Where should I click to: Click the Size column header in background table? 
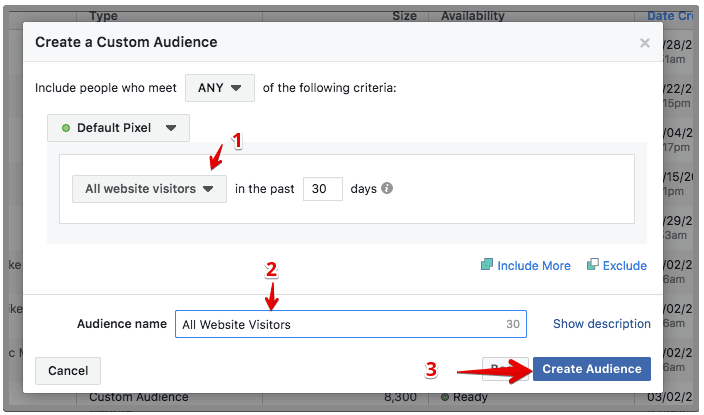pos(405,16)
